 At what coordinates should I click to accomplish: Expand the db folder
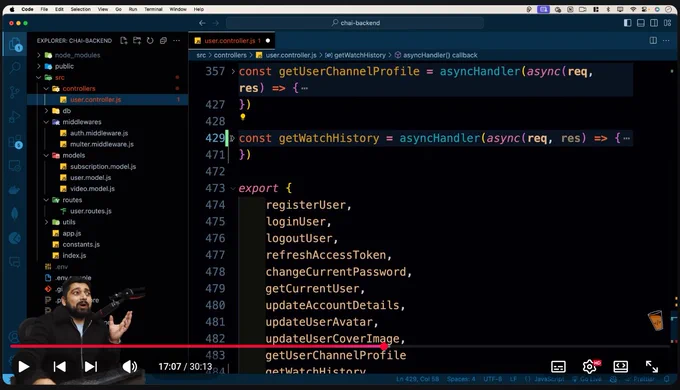click(46, 111)
